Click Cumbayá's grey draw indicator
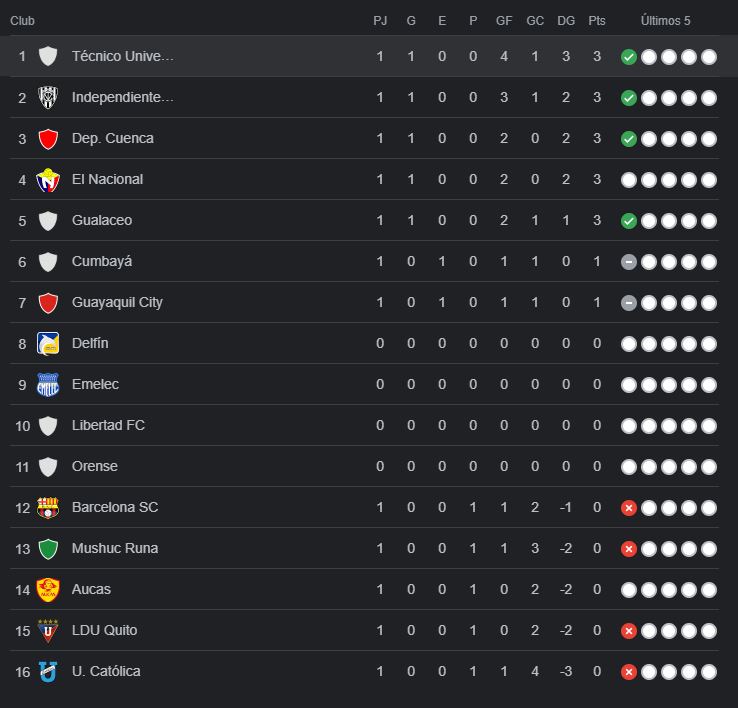 click(x=628, y=262)
